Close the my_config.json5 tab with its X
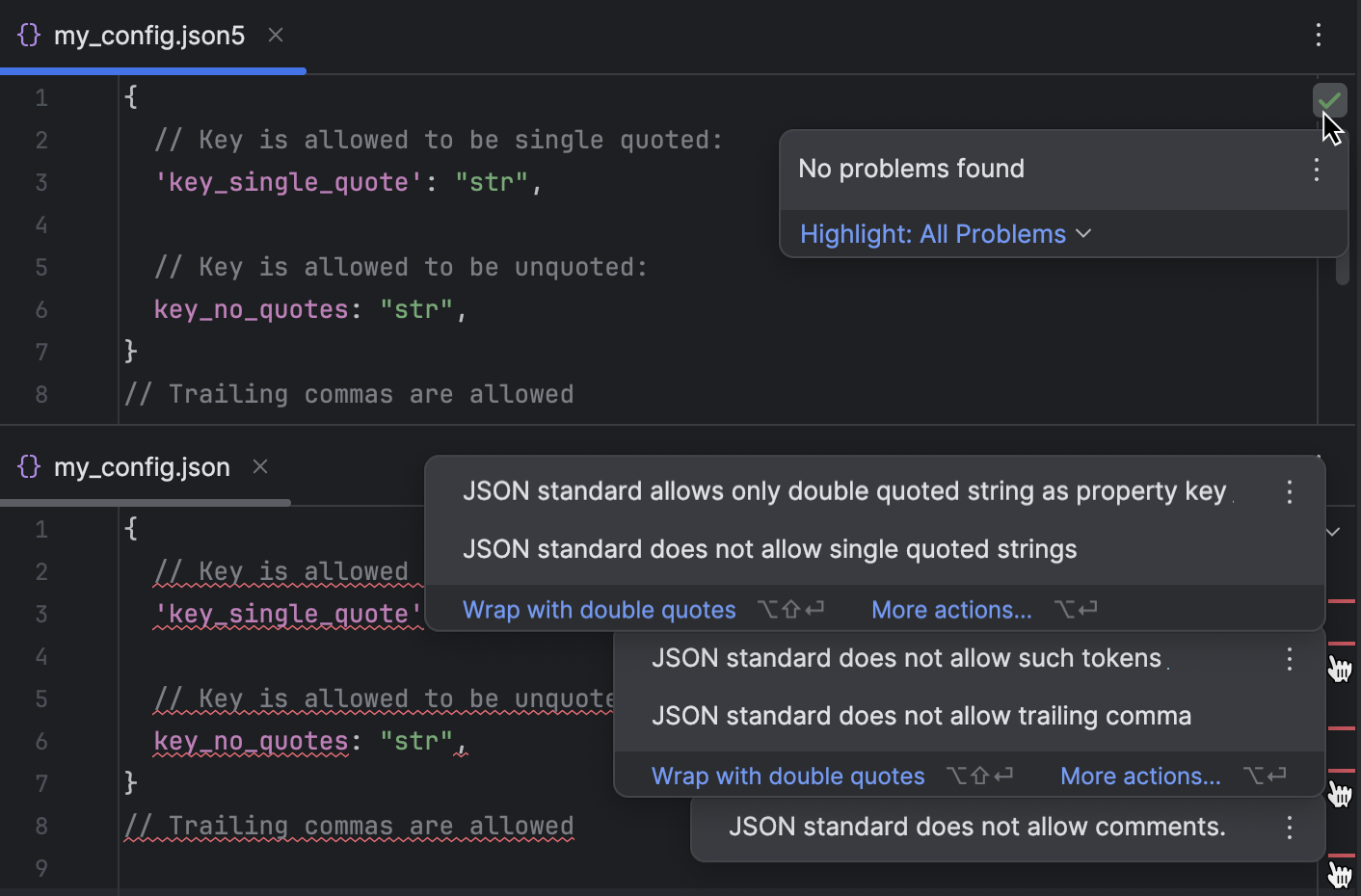 pos(275,35)
